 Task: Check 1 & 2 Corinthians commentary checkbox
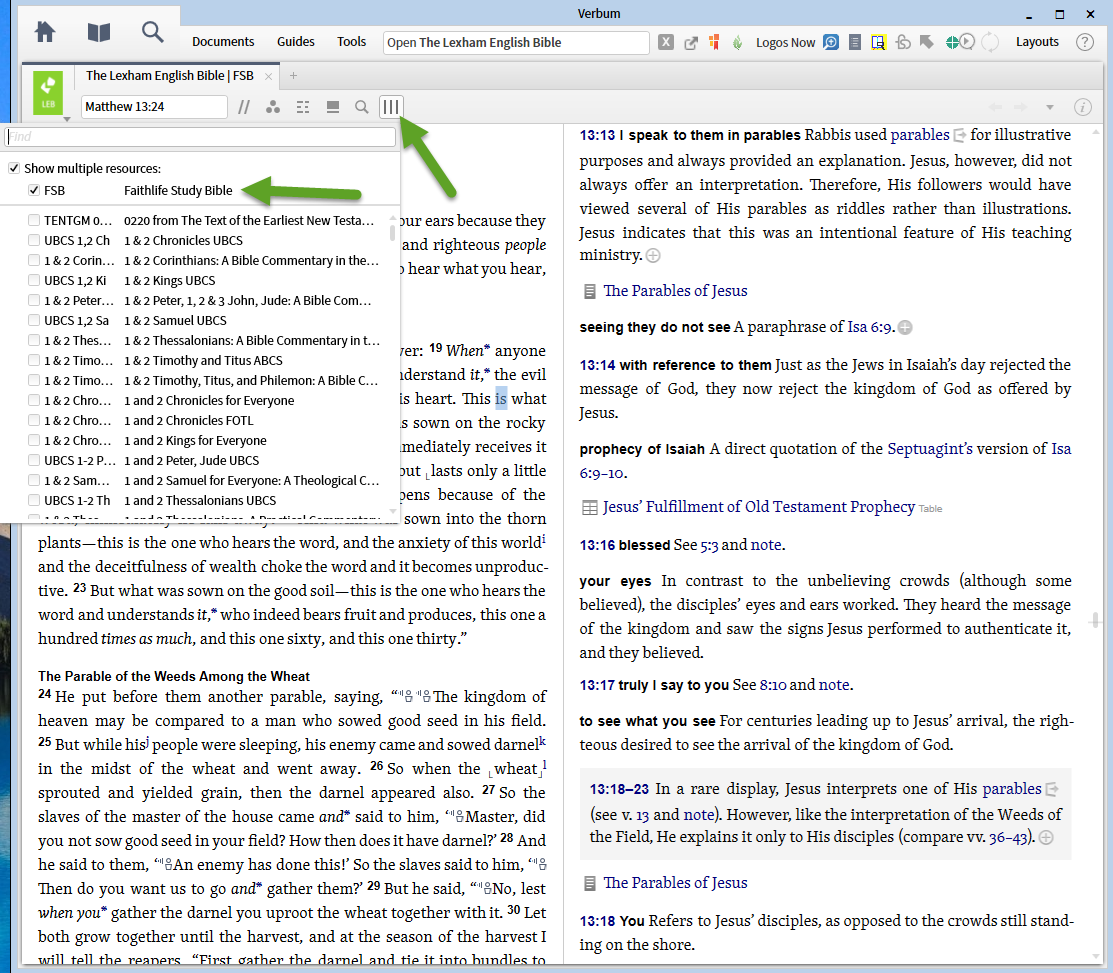pyautogui.click(x=33, y=260)
